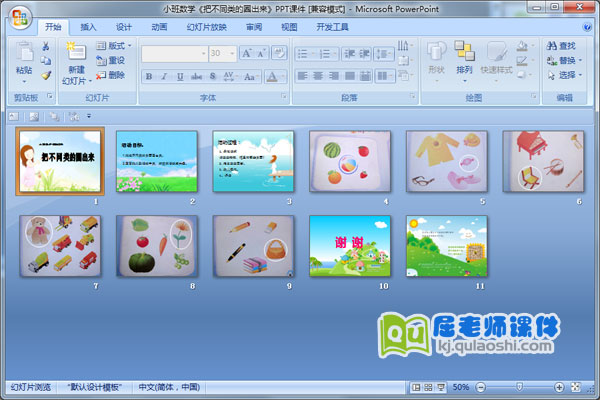Click the Shrink Font icon
600x400 pixels.
point(262,53)
